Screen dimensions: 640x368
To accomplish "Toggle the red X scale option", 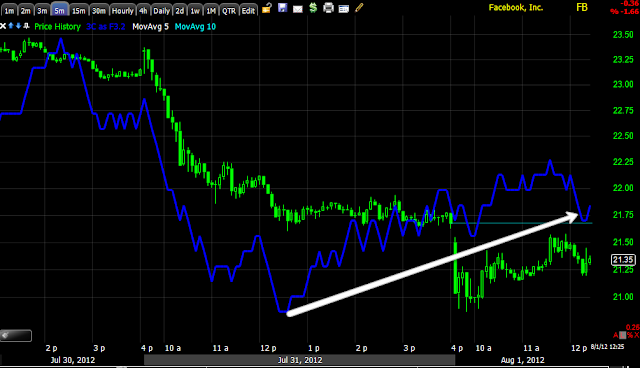I will point(636,335).
